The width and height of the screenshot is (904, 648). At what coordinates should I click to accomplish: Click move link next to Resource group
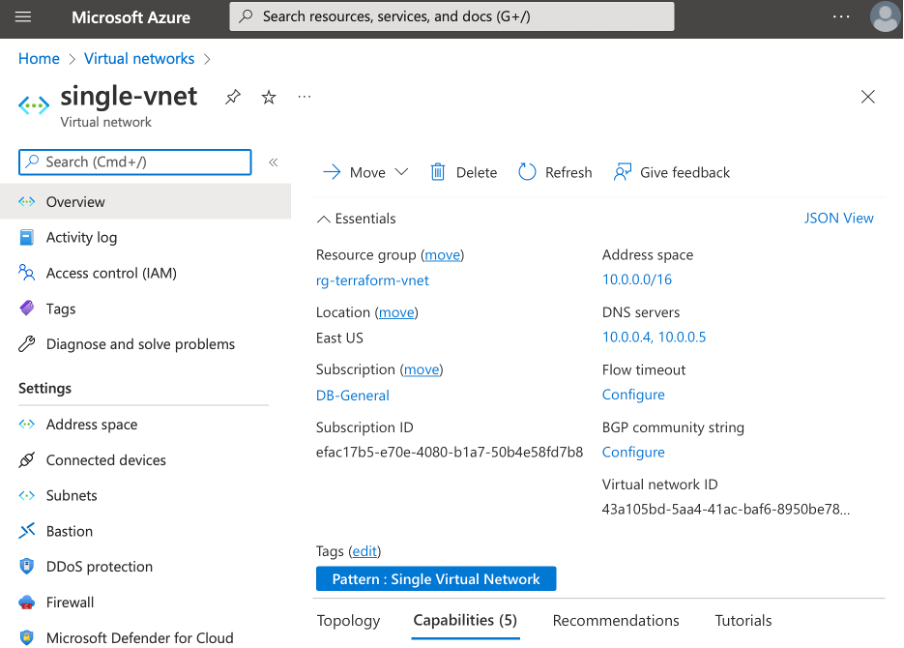(x=443, y=255)
